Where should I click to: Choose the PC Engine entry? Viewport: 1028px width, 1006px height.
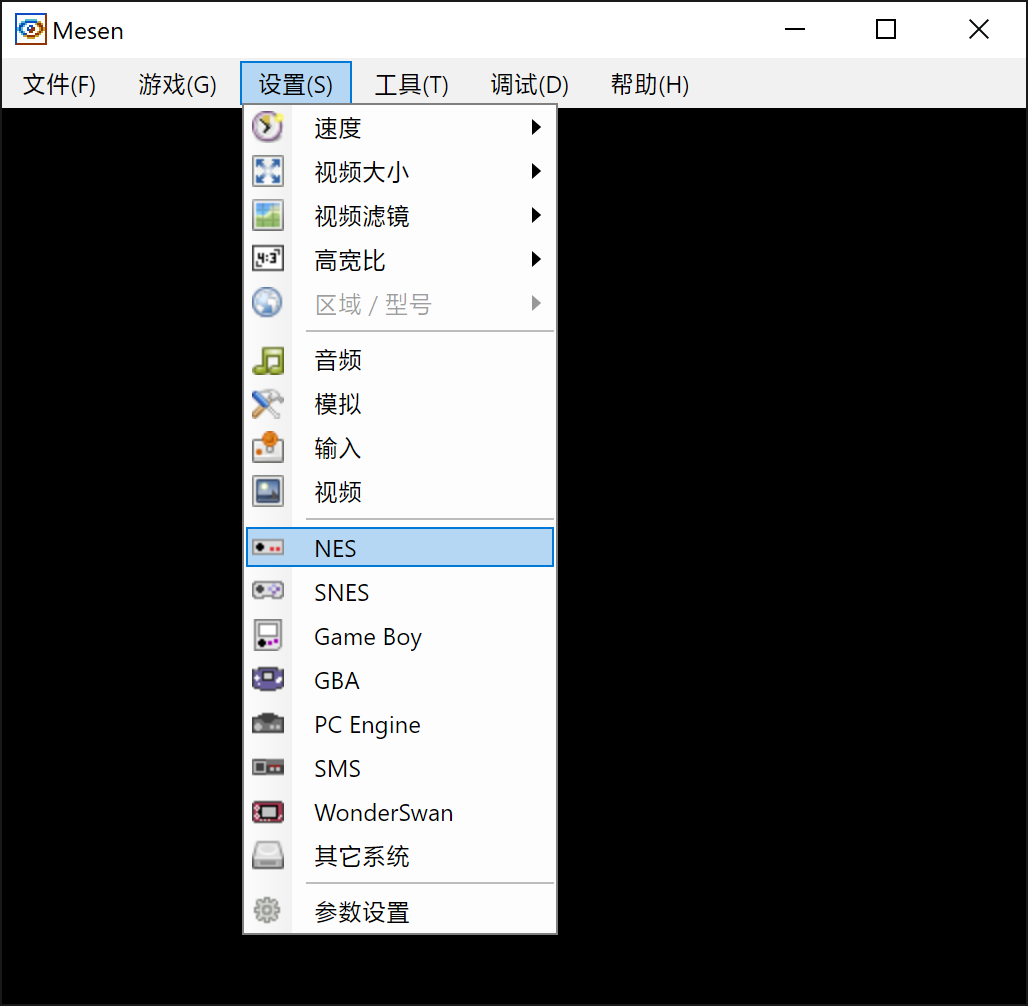tap(399, 725)
